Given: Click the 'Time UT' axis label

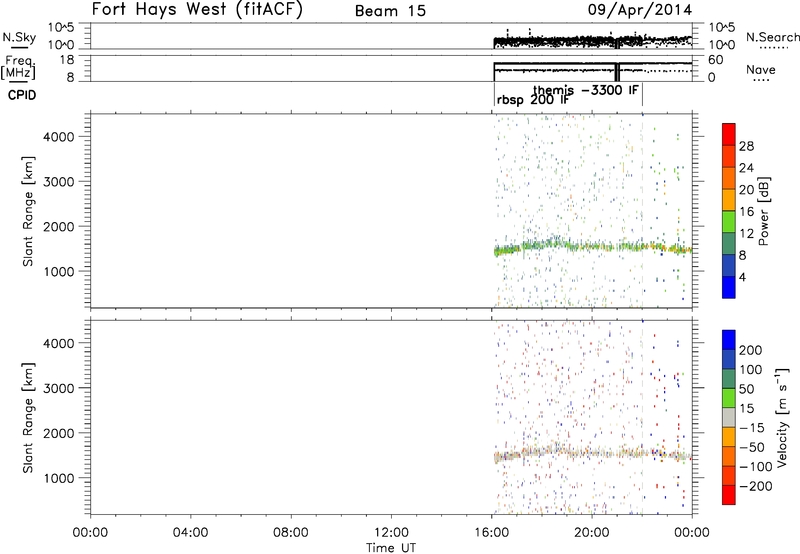Looking at the screenshot, I should [391, 548].
